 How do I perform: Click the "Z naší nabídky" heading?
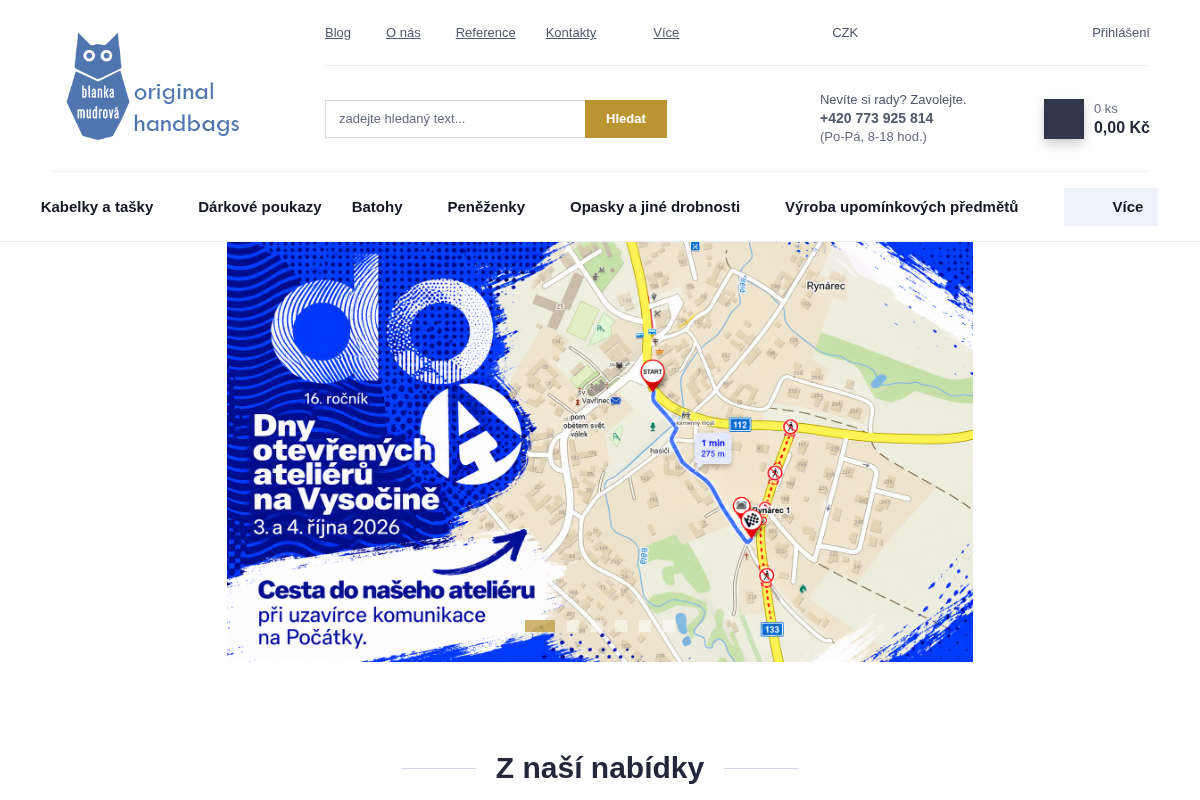coord(600,768)
